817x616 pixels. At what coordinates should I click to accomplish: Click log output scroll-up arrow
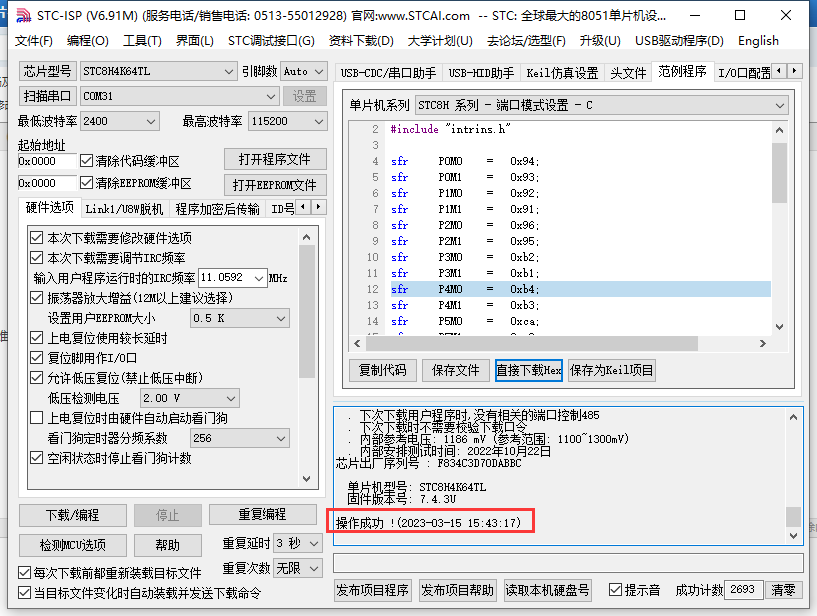[x=793, y=417]
